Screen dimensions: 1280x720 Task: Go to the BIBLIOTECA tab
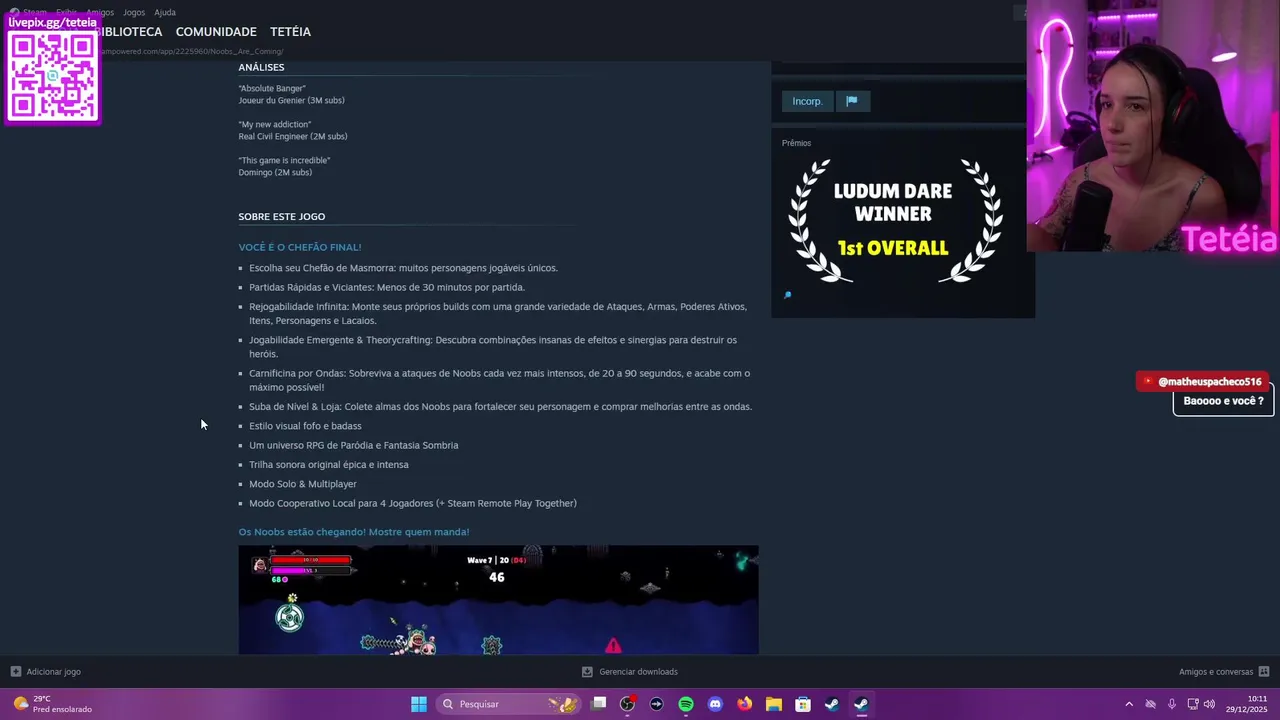click(130, 32)
